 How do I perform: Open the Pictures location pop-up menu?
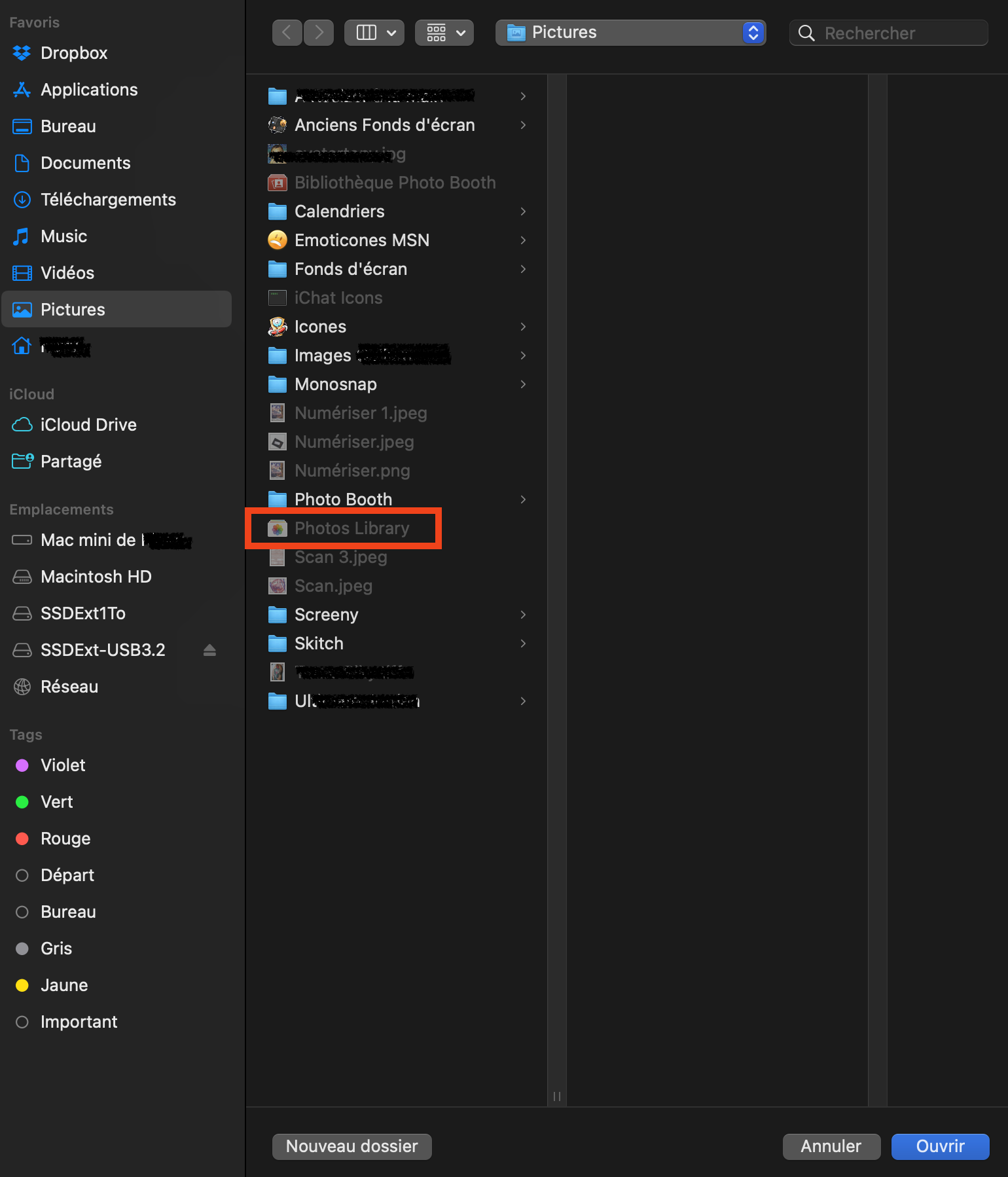pos(630,32)
